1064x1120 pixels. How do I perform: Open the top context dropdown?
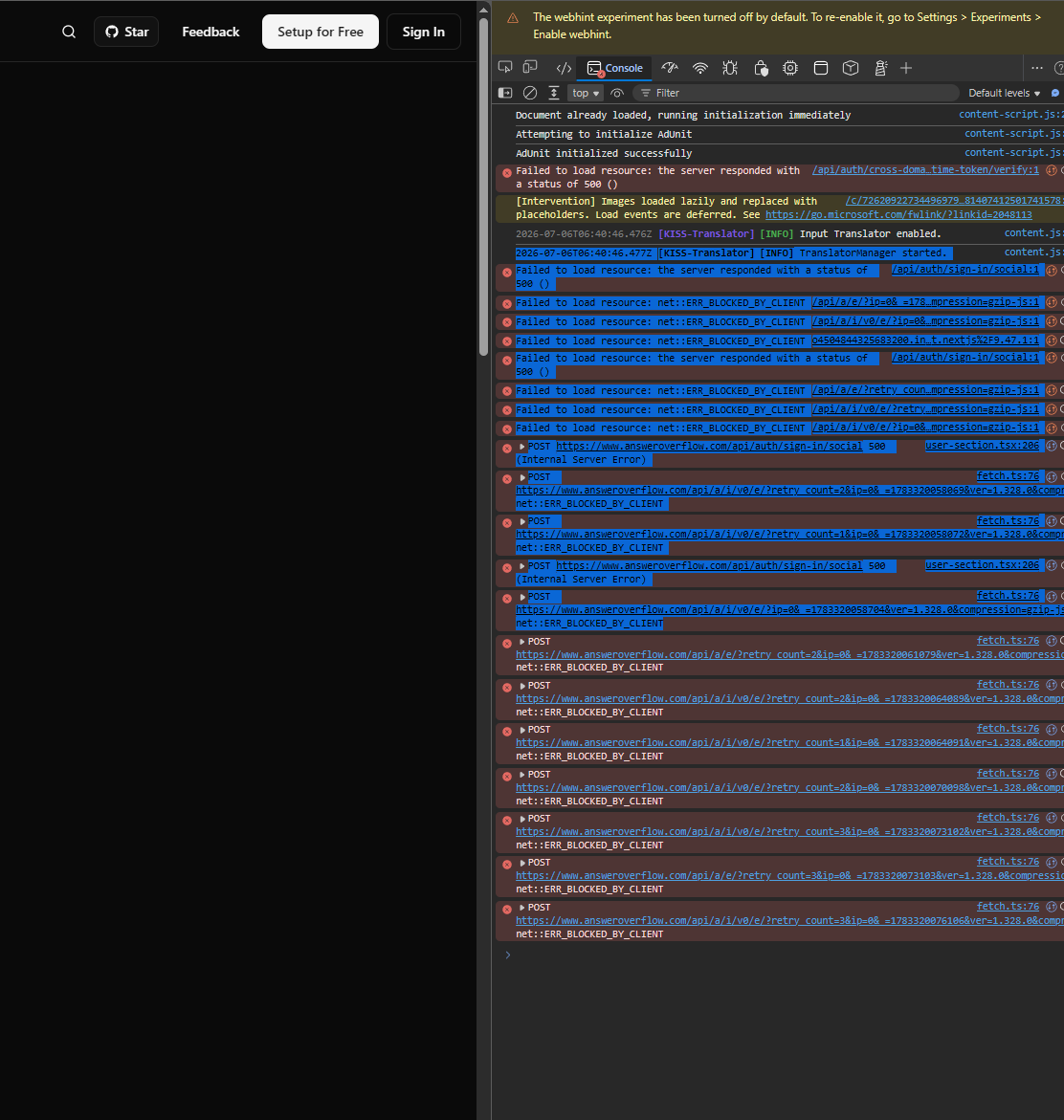coord(586,93)
